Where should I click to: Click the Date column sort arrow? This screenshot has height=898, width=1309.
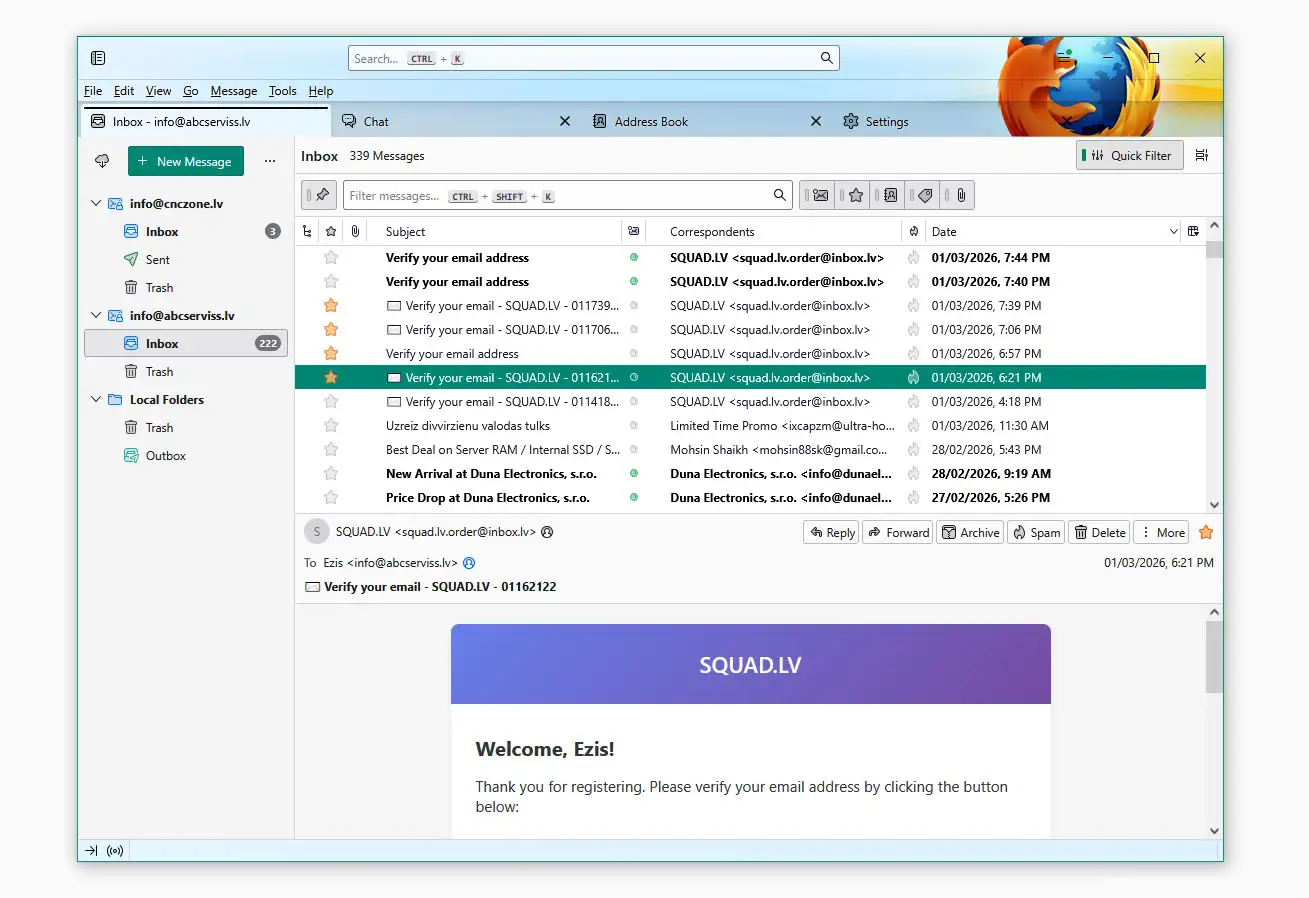tap(1174, 231)
